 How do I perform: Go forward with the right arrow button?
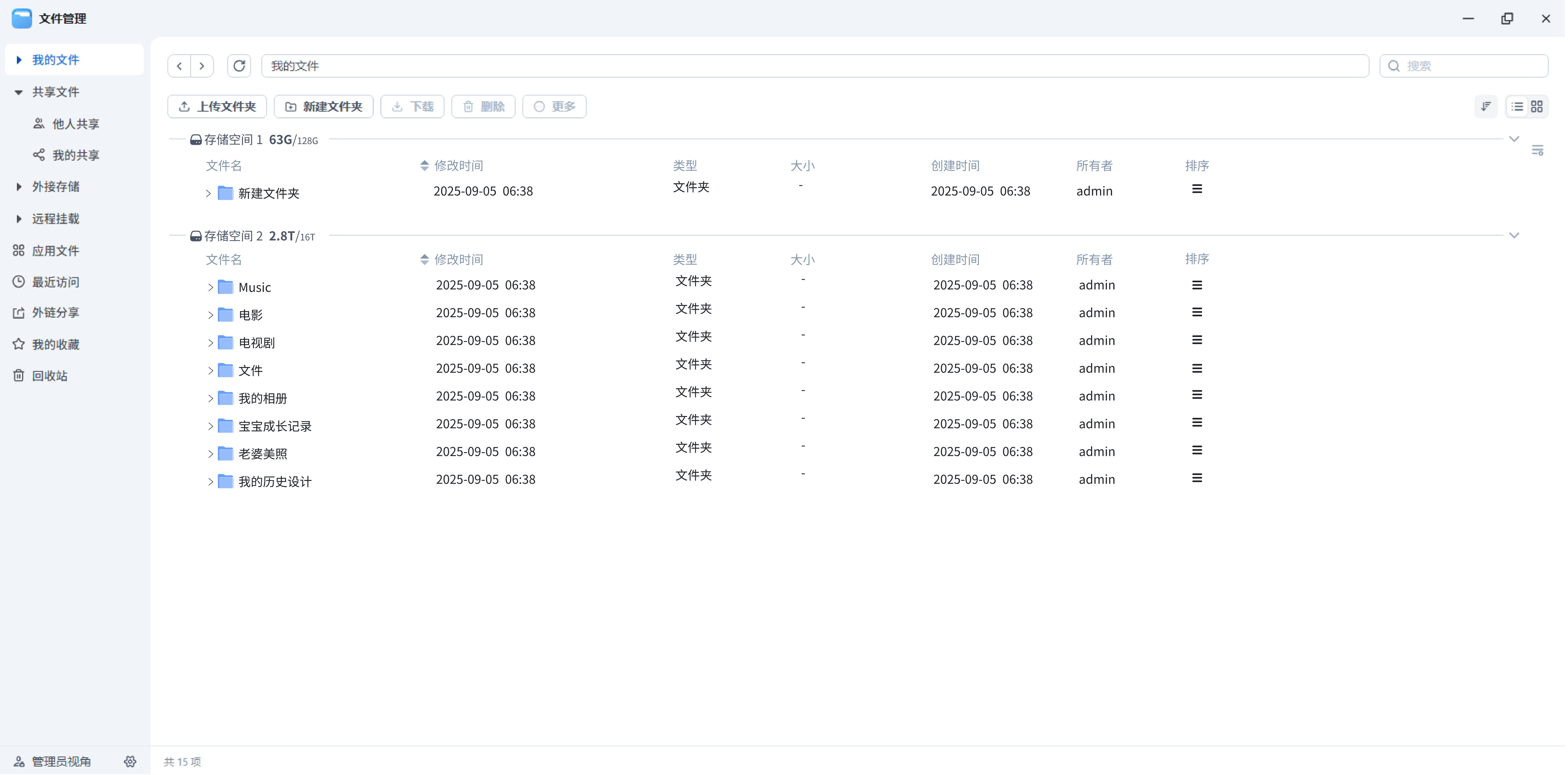[202, 66]
